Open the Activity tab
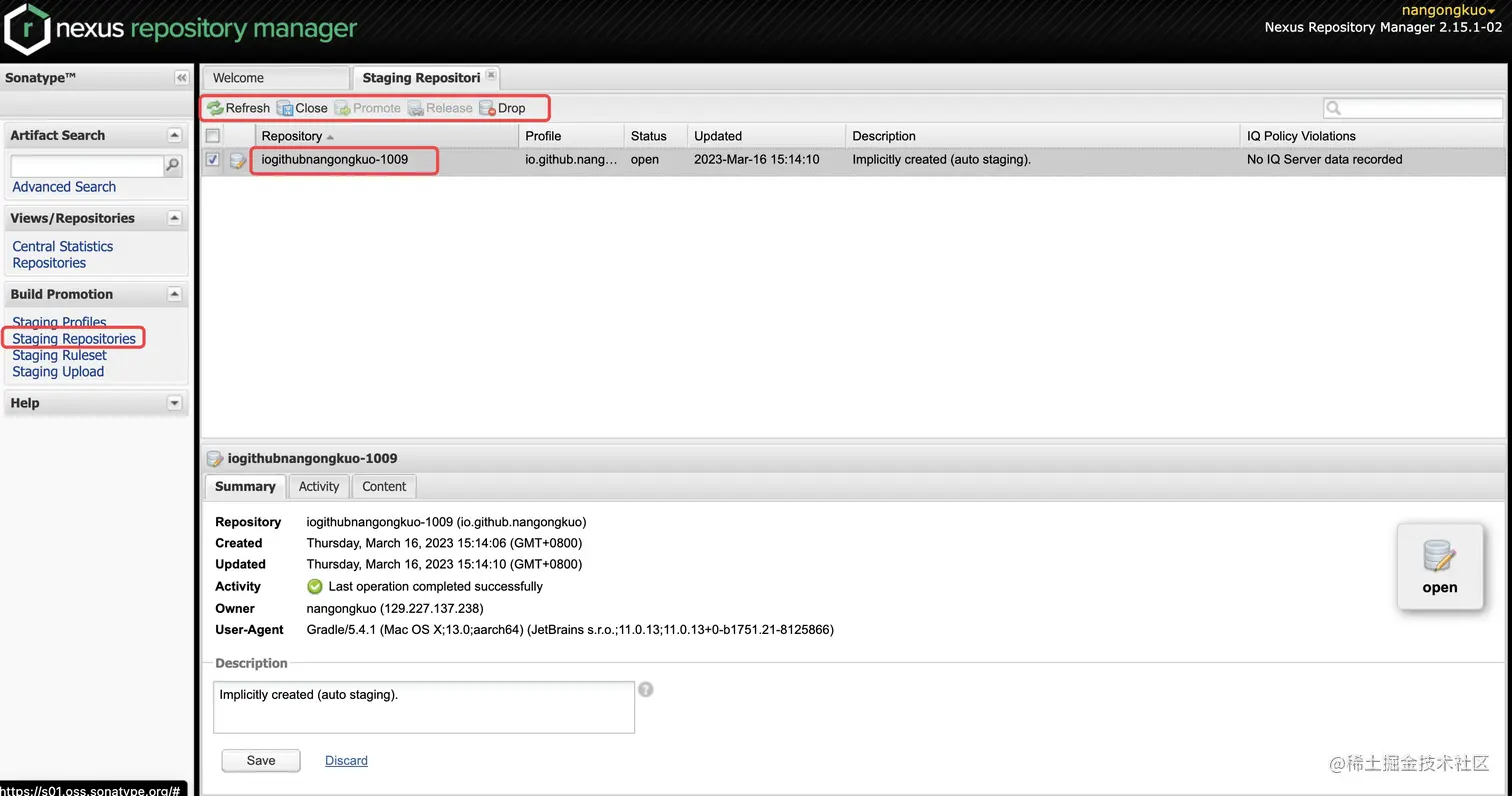 coord(319,486)
